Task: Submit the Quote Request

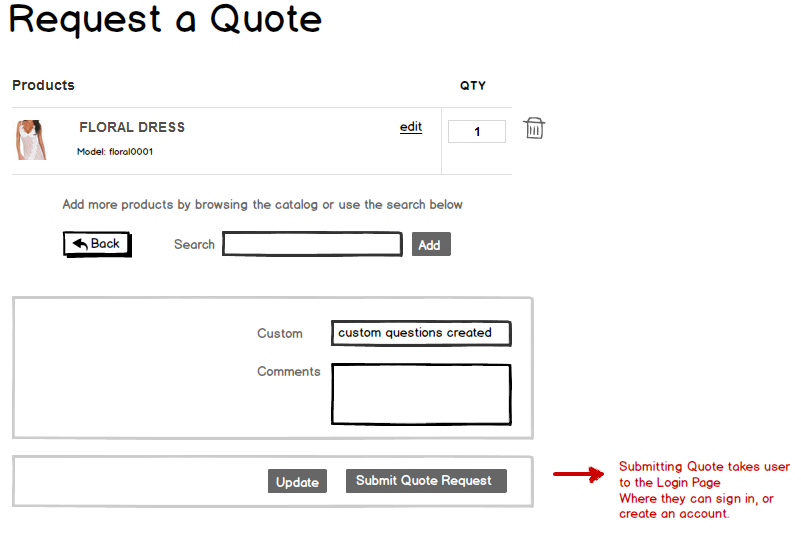Action: [x=426, y=481]
